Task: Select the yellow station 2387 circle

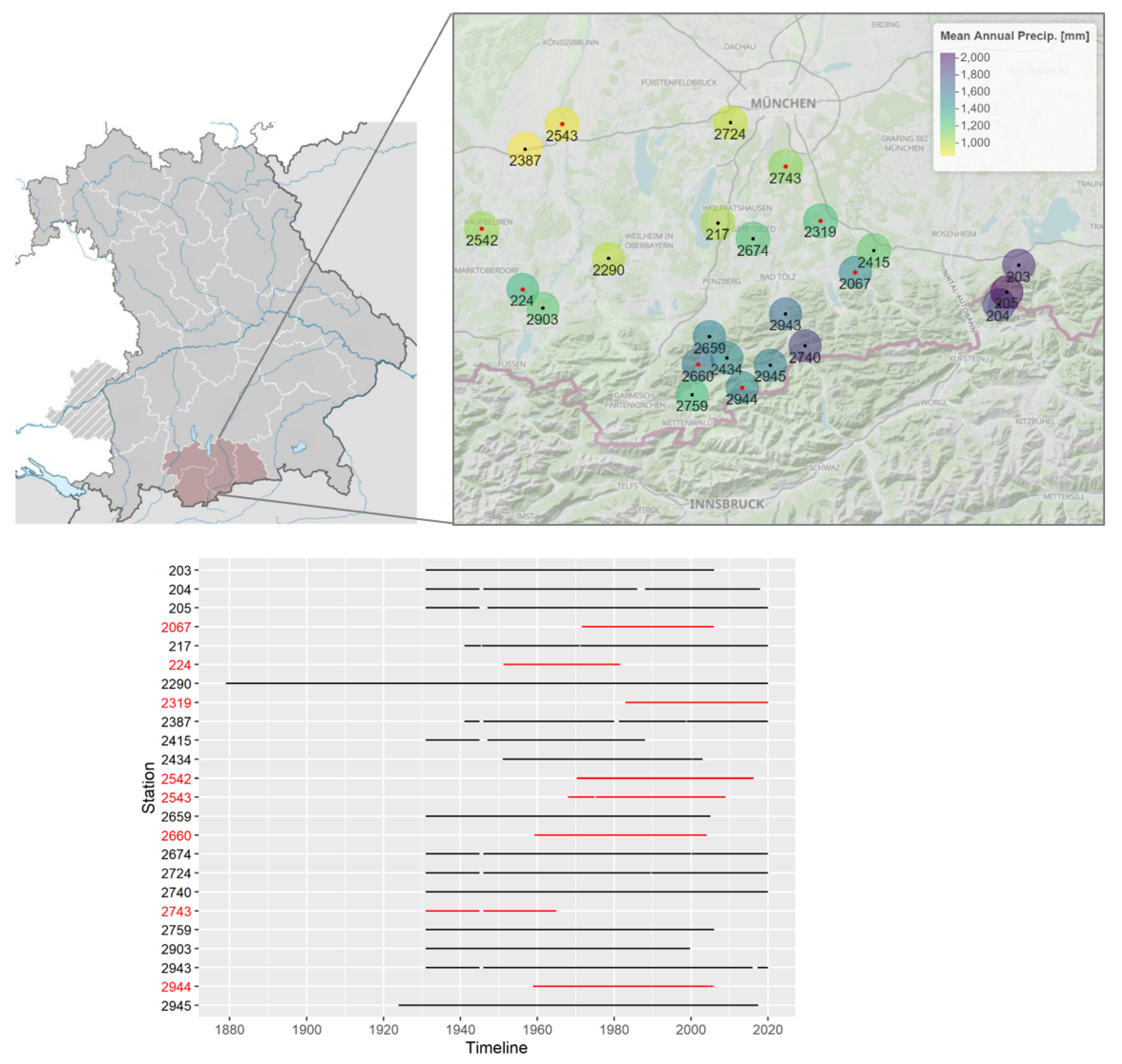Action: point(525,149)
